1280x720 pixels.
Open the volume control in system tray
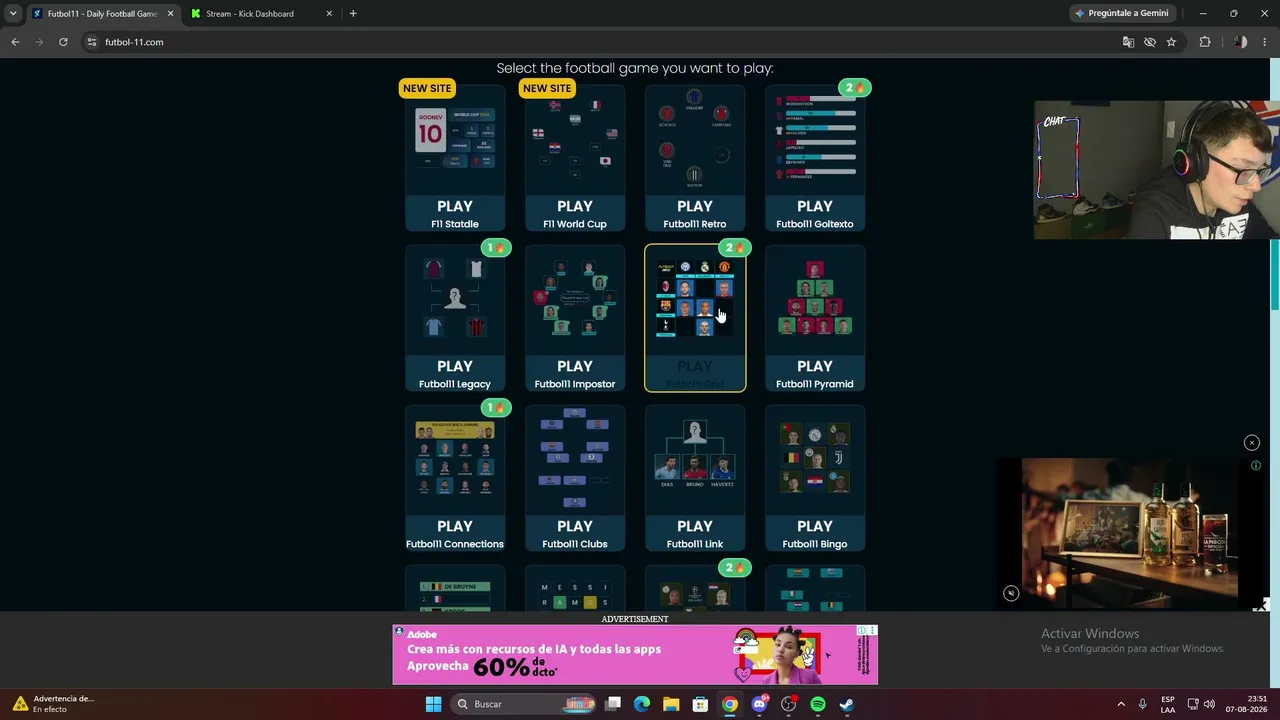point(1209,704)
